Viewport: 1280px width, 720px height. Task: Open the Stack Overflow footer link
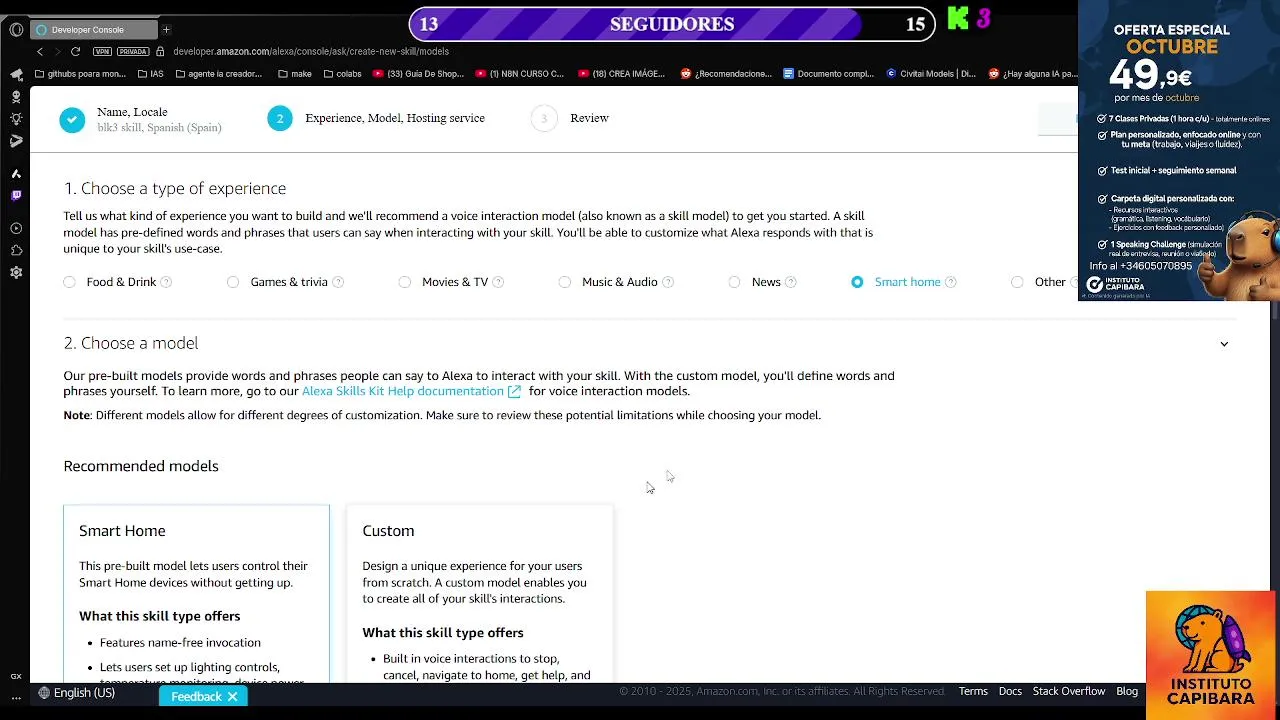click(x=1069, y=691)
